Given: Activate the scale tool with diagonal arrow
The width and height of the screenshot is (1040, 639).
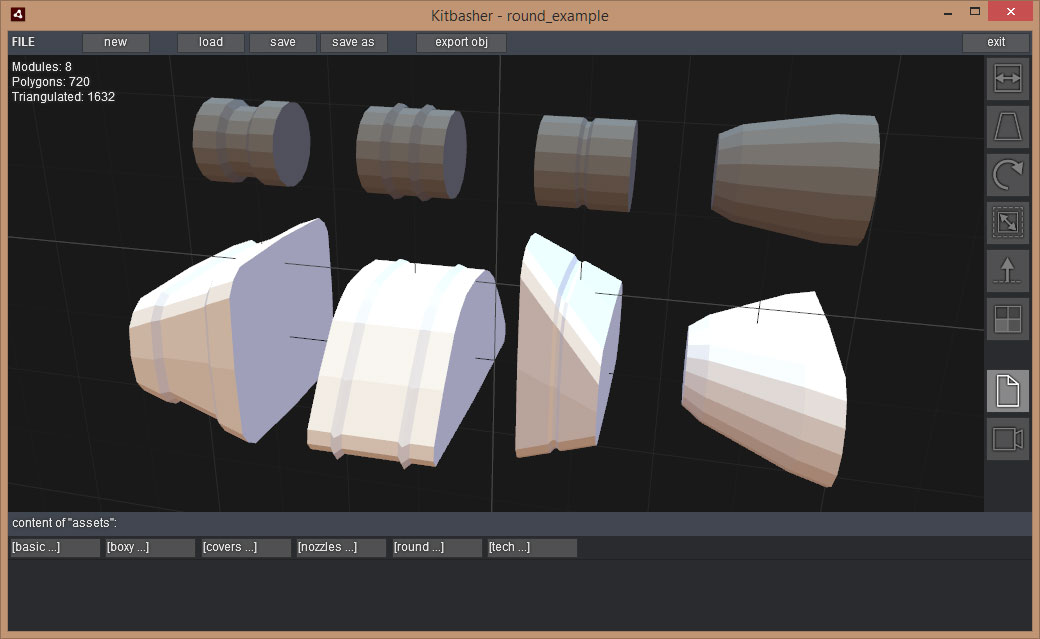Looking at the screenshot, I should click(1008, 223).
